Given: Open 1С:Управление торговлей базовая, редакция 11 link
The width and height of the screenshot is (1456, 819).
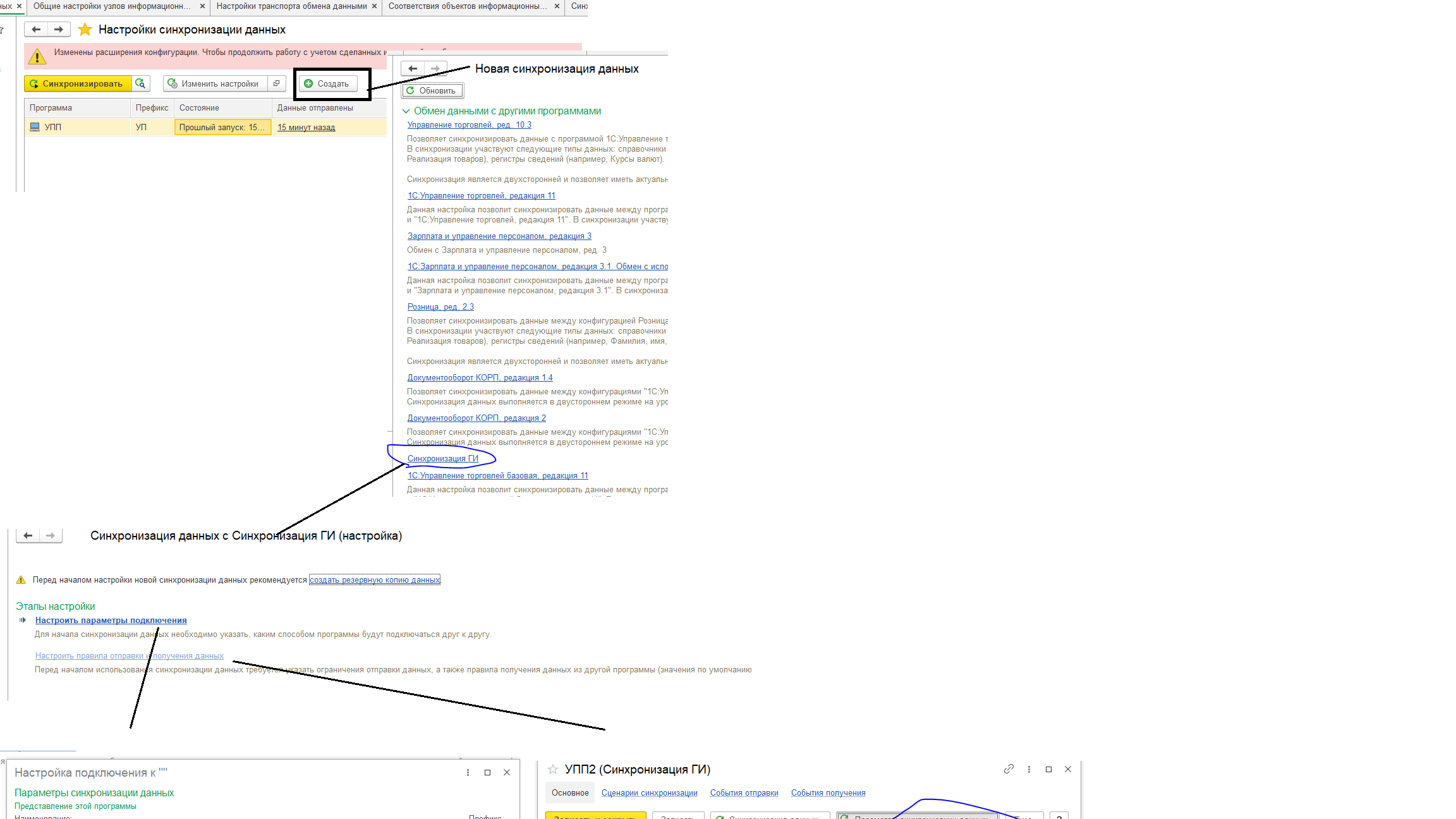Looking at the screenshot, I should click(498, 476).
